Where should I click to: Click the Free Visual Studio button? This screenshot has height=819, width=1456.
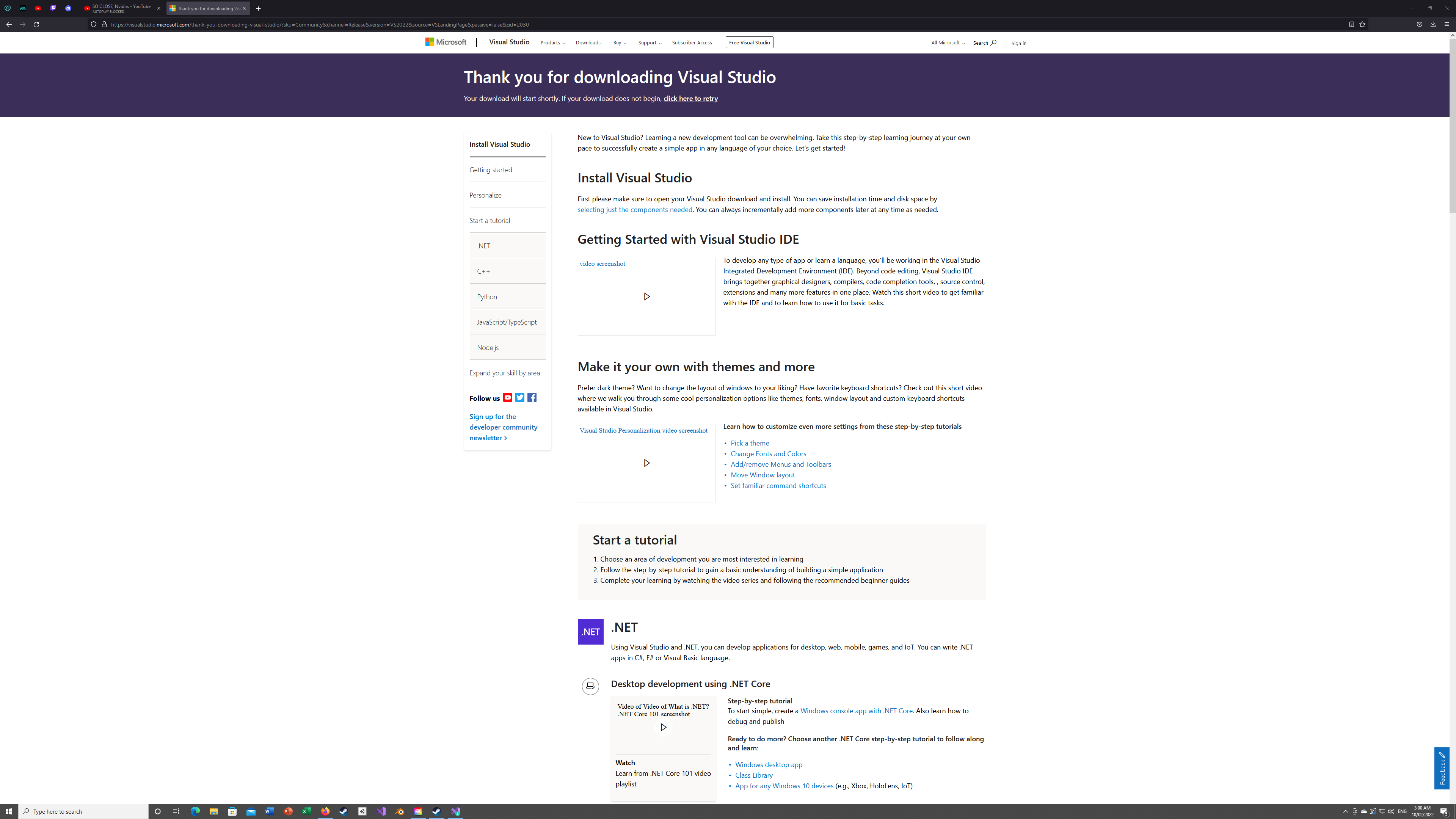(749, 42)
